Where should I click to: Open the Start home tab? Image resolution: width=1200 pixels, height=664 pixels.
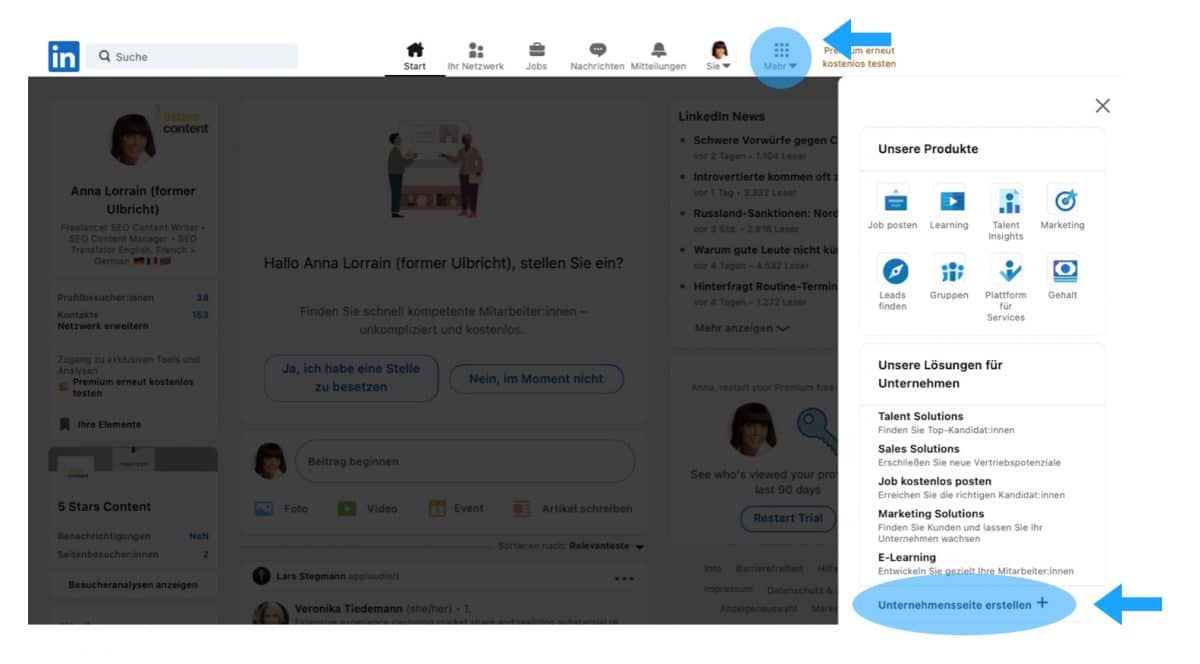tap(415, 57)
